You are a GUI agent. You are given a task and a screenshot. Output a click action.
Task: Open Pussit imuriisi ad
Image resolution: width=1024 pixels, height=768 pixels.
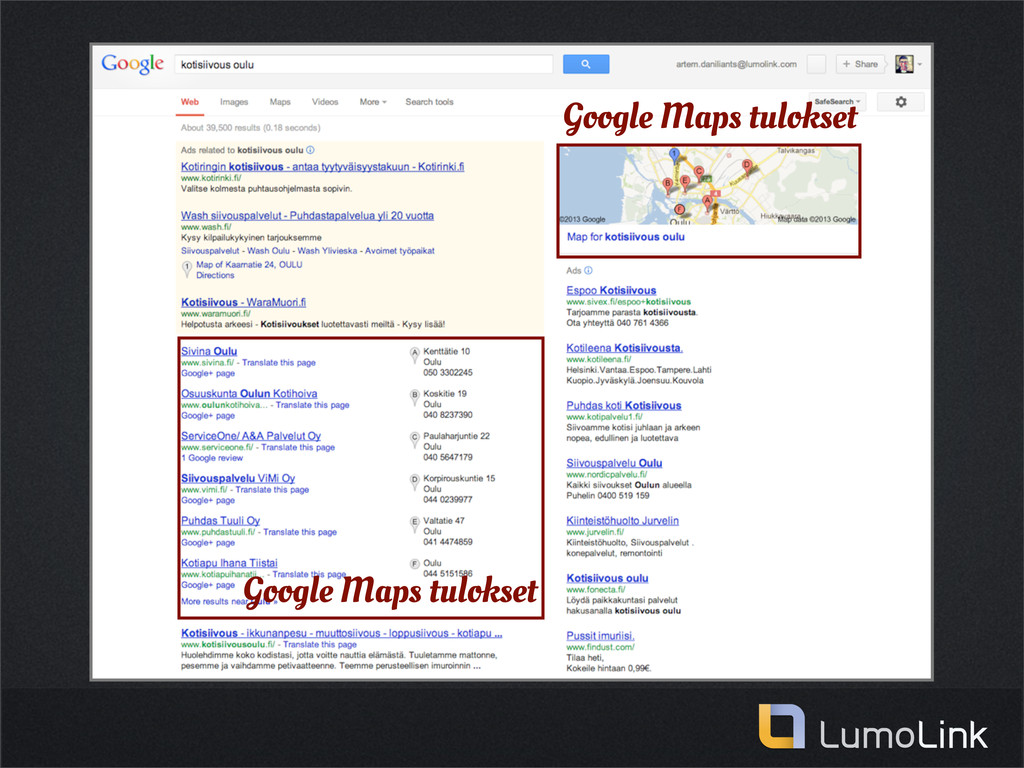coord(600,636)
